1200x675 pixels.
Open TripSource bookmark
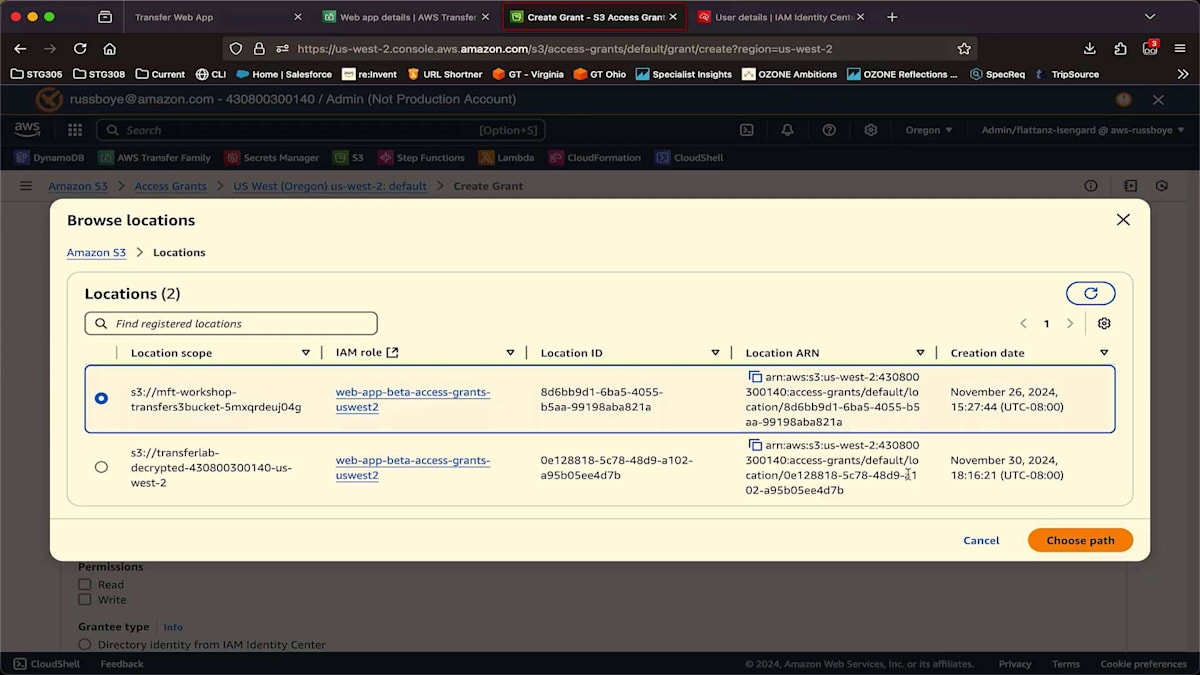[x=1066, y=74]
